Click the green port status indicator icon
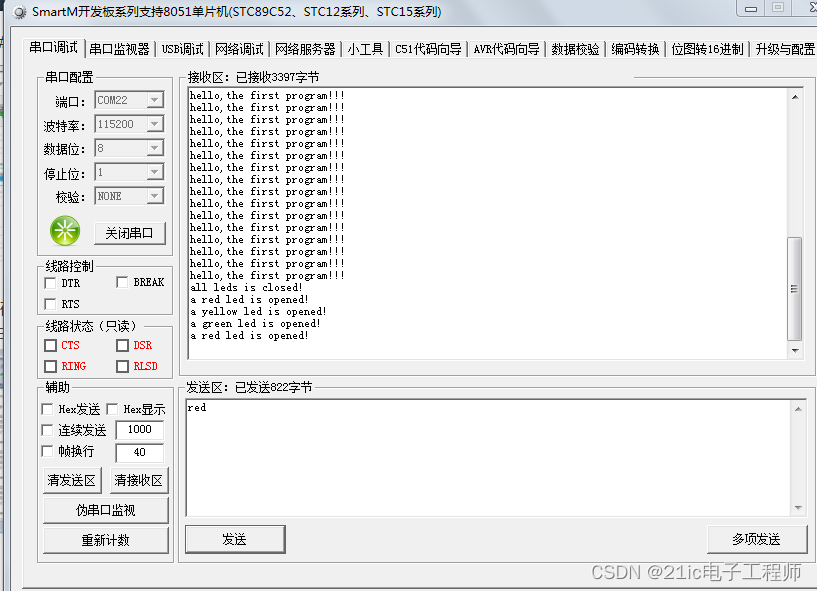The image size is (817, 591). point(65,231)
